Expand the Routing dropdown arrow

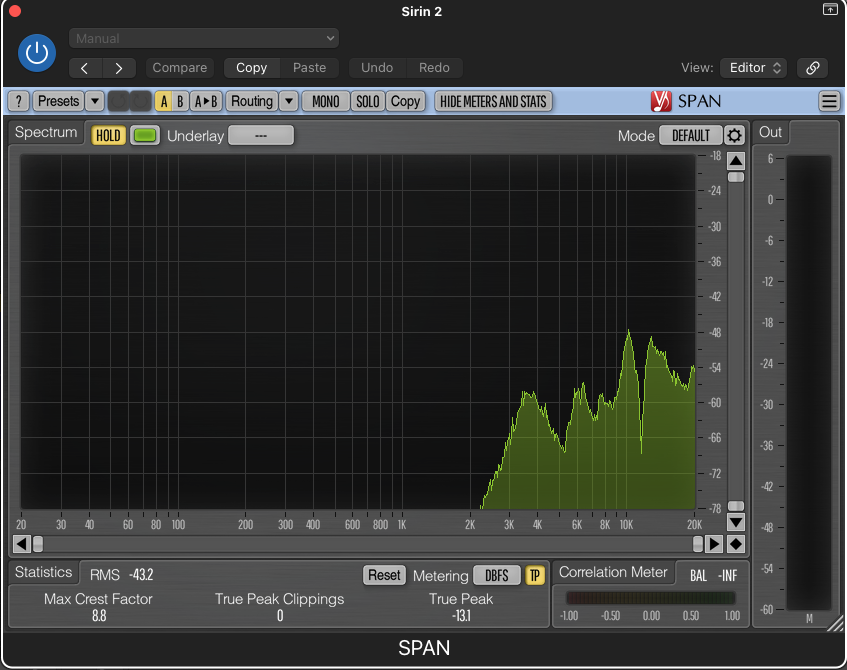click(x=289, y=102)
